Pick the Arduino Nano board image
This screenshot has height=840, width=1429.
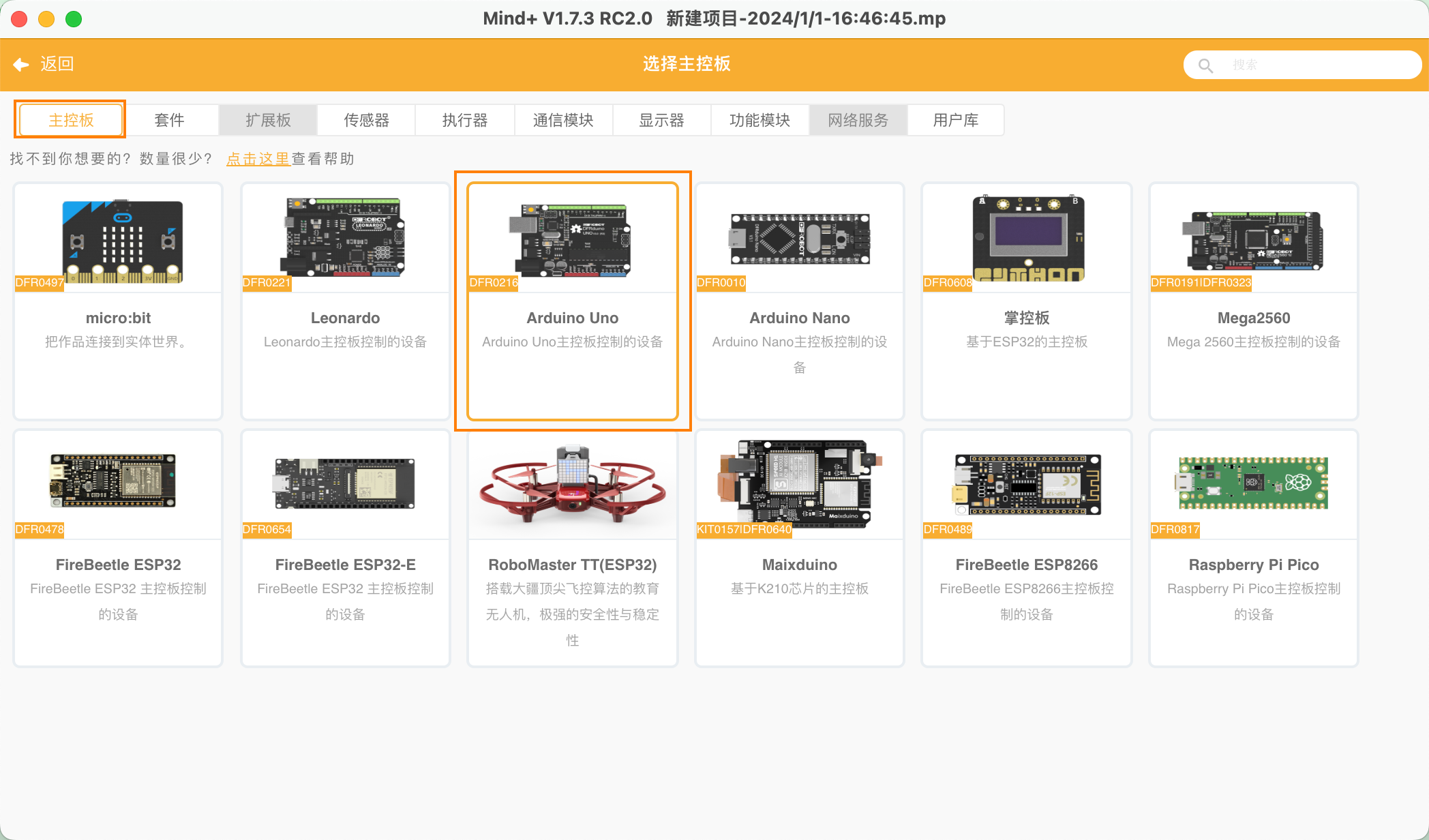[x=800, y=239]
